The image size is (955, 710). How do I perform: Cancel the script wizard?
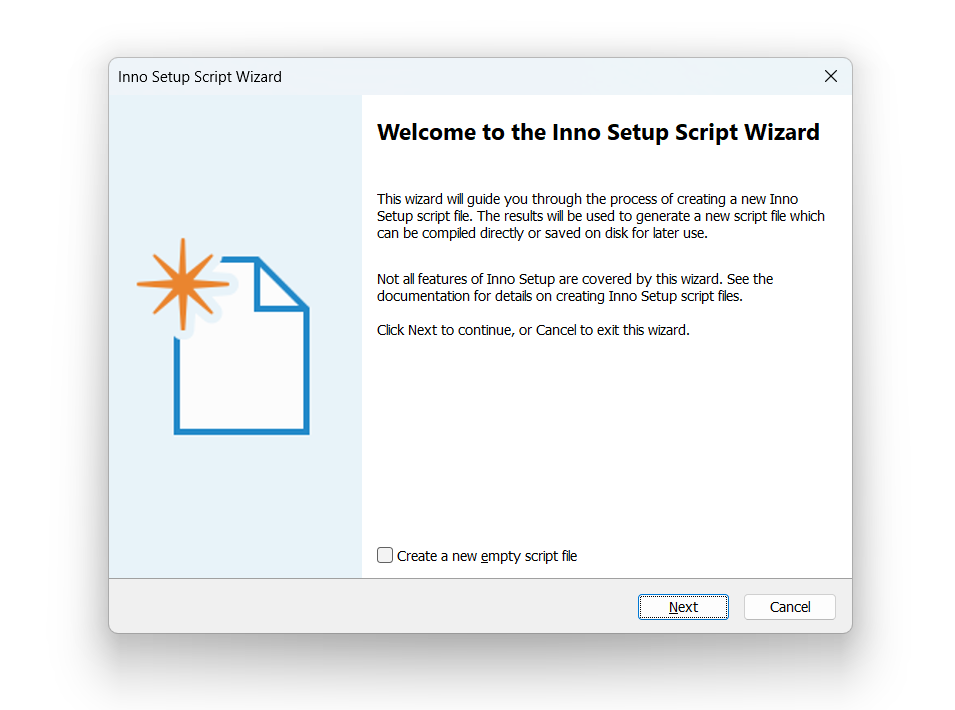(x=789, y=607)
